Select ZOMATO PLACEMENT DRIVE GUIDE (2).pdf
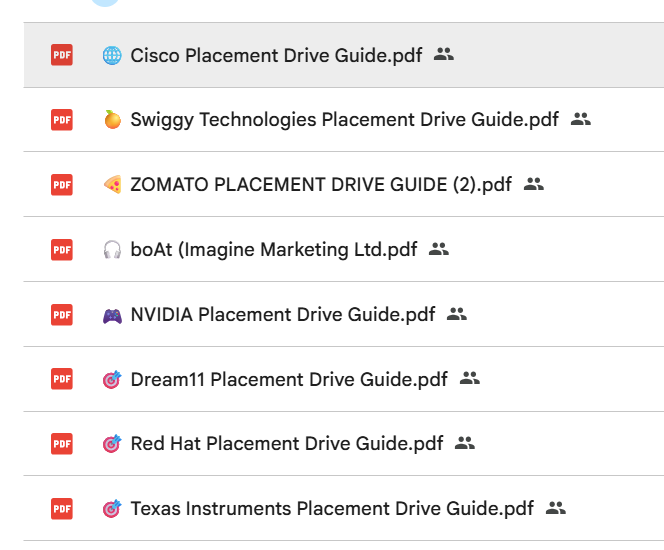Viewport: 664px width, 550px height. point(321,185)
